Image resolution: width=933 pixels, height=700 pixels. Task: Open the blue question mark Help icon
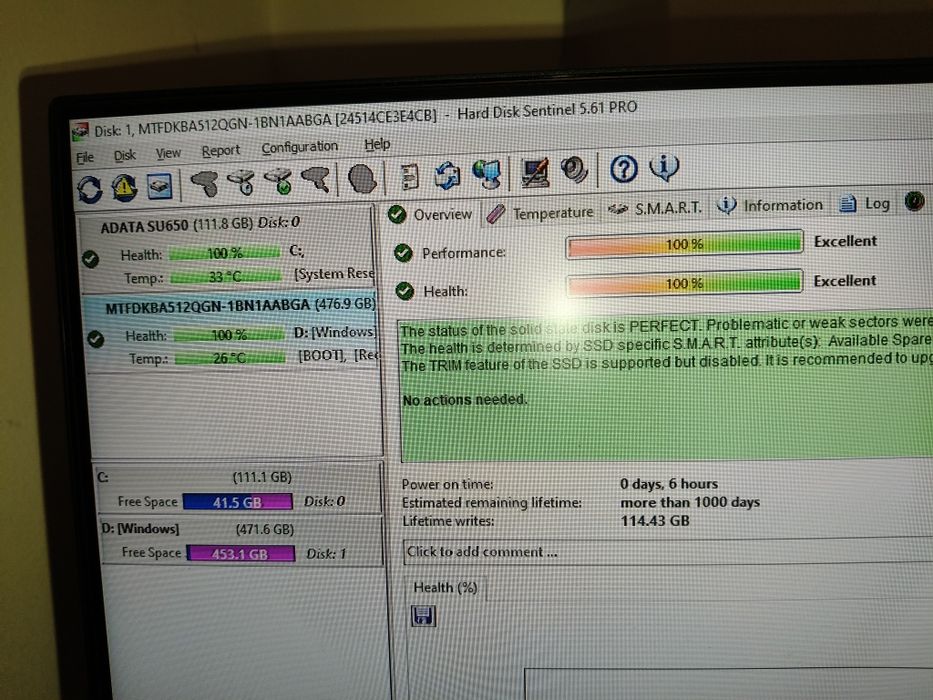[x=624, y=169]
